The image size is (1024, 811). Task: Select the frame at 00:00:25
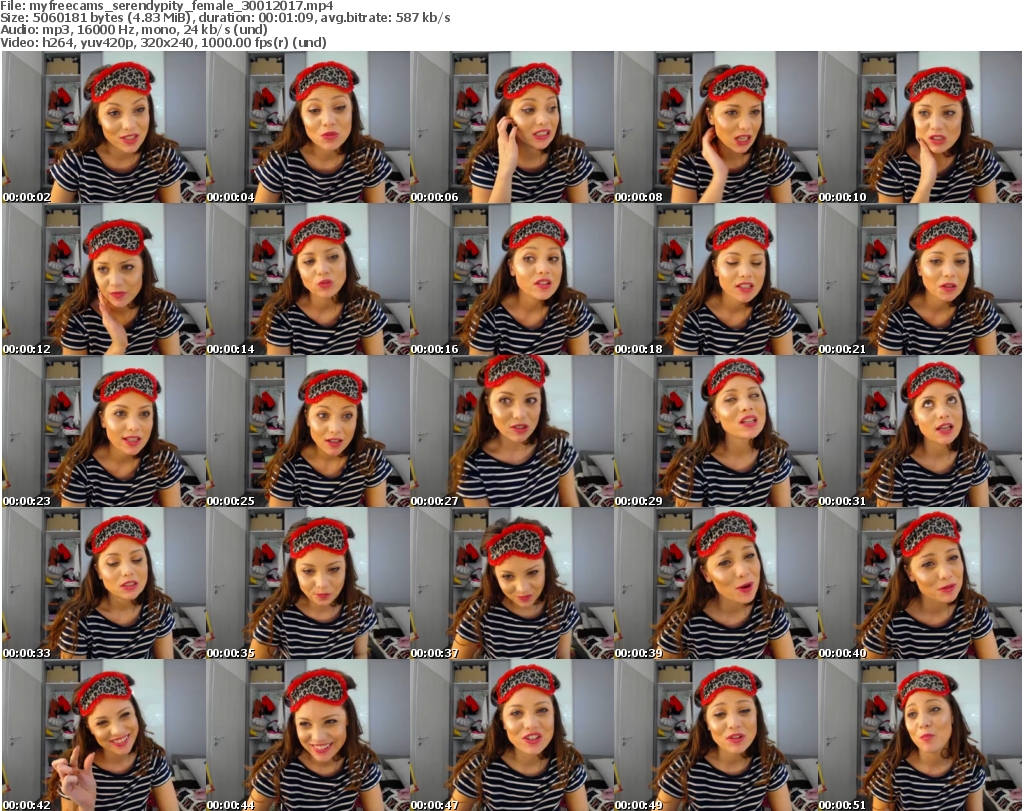click(308, 432)
